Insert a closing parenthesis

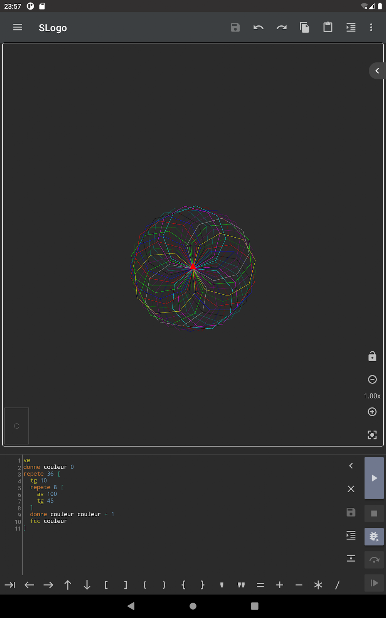tap(164, 585)
